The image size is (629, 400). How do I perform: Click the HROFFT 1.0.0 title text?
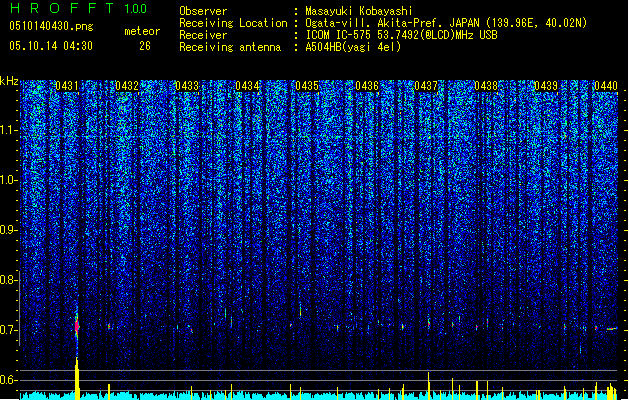tap(79, 8)
